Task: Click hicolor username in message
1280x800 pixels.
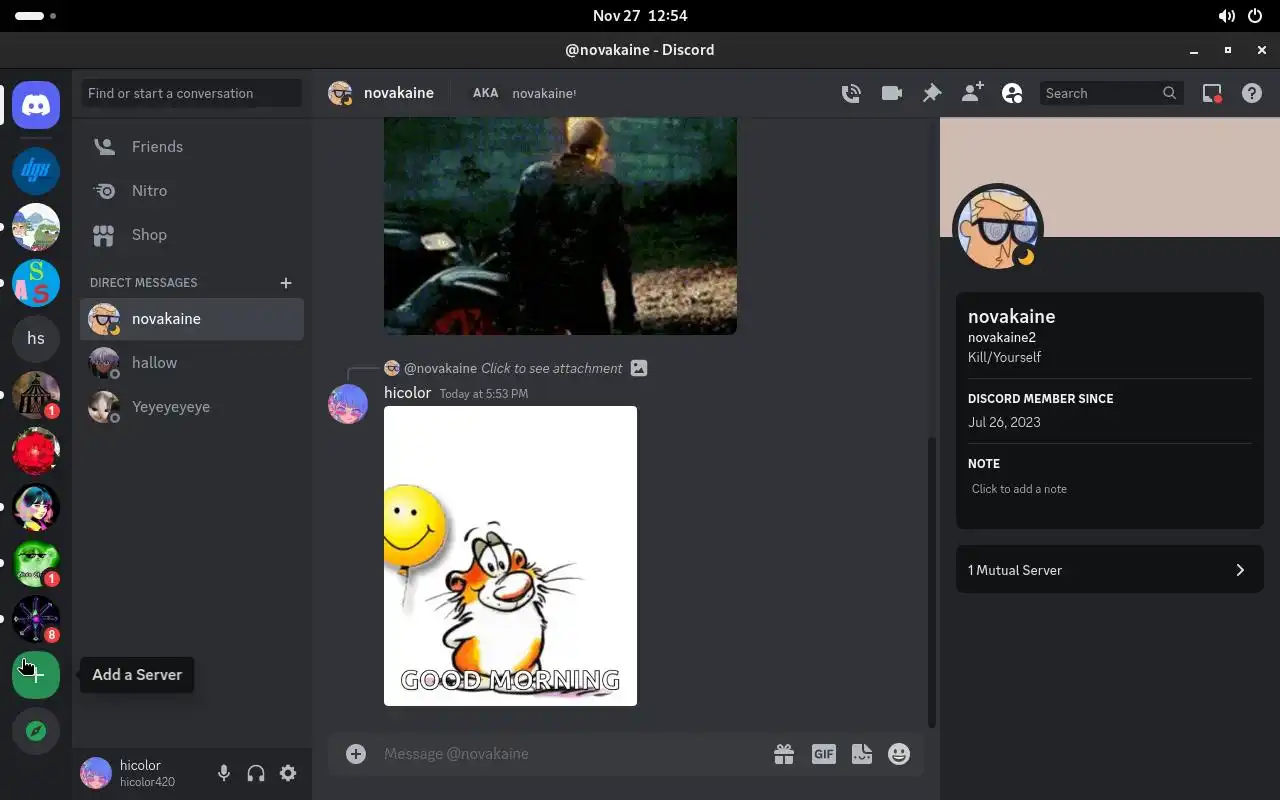Action: point(407,393)
